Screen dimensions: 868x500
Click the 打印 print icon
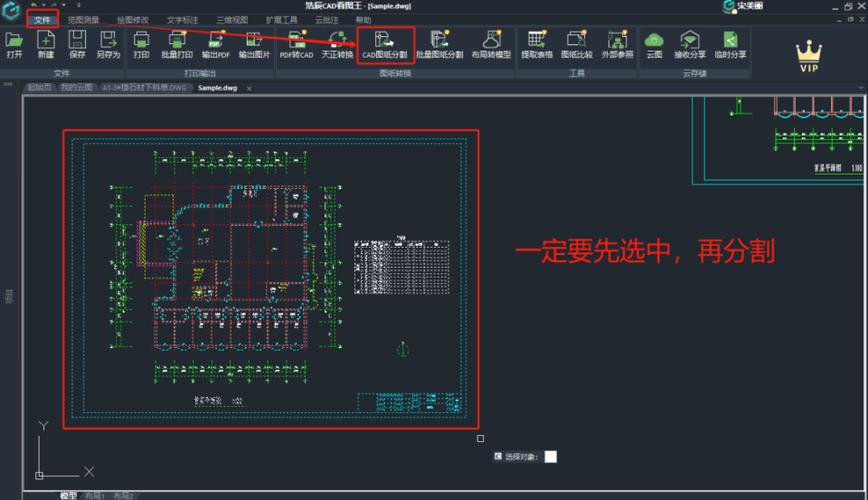tap(141, 44)
